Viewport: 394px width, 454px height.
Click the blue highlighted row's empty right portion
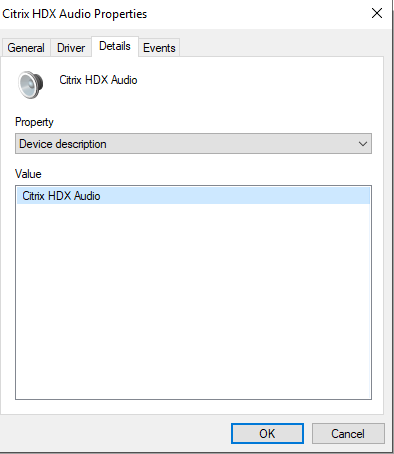(235, 196)
